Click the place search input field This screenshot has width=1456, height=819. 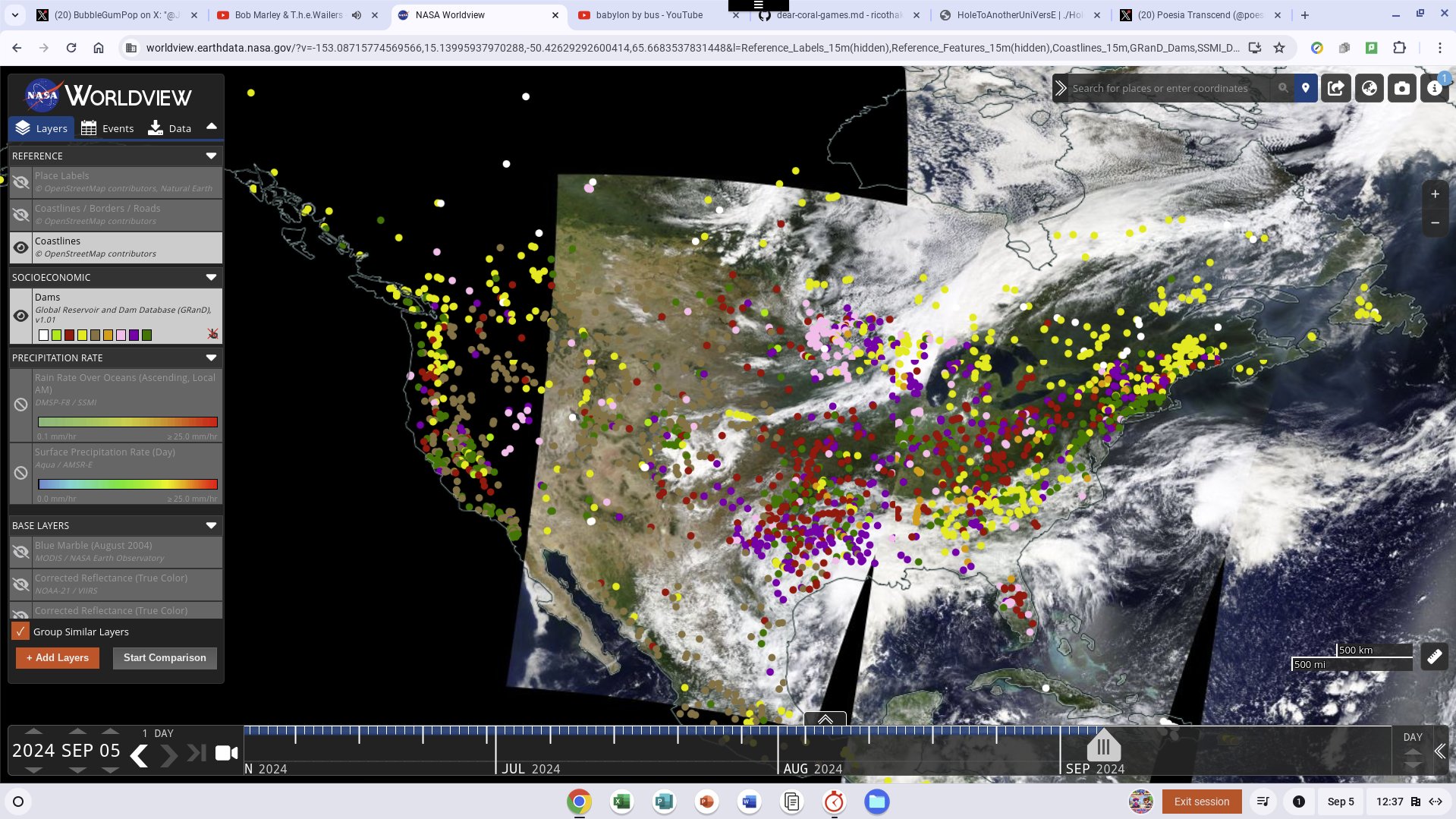[1168, 88]
